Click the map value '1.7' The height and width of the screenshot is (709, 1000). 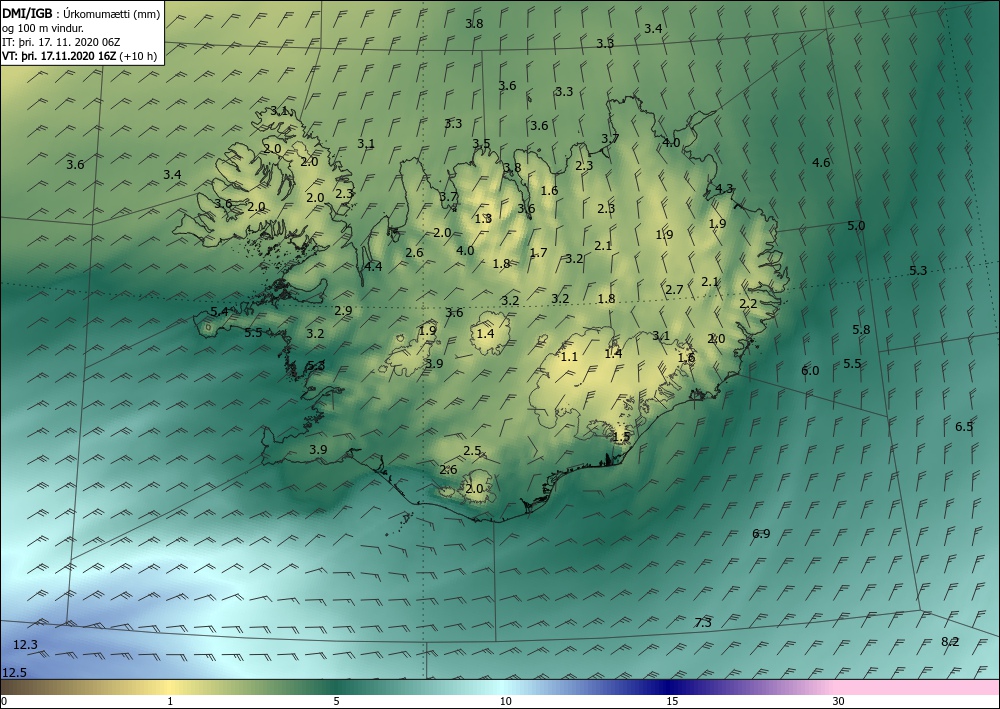tap(538, 252)
